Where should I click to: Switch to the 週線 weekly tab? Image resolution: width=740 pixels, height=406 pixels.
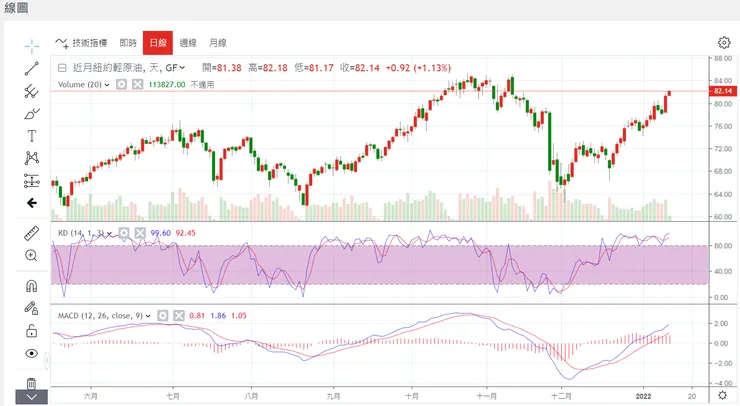point(188,43)
